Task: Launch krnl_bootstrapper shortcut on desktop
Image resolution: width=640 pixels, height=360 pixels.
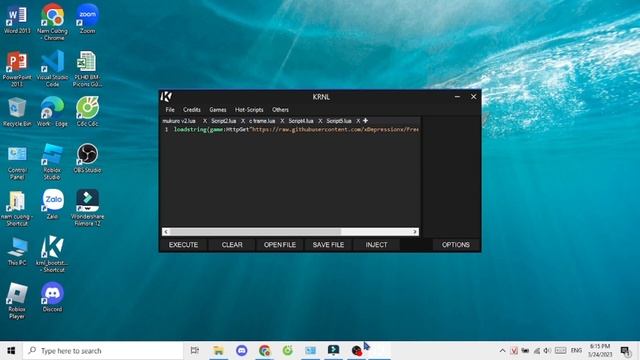Action: [52, 255]
